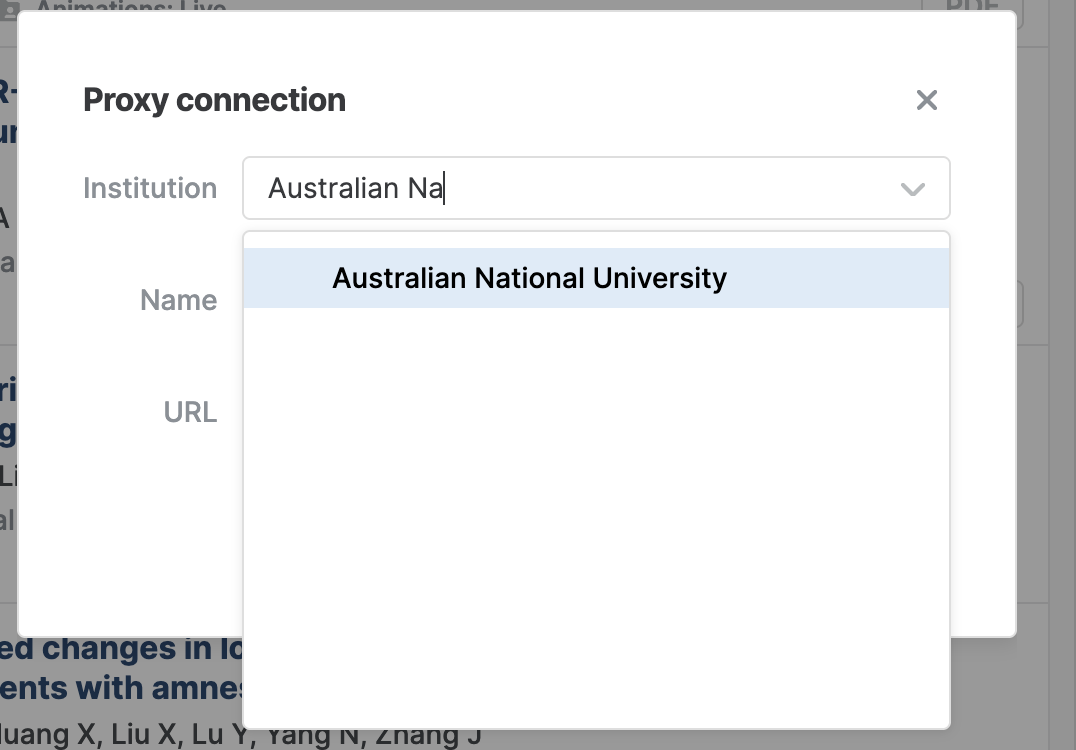
Task: Click the Proxy connection dialog heading
Action: 214,100
